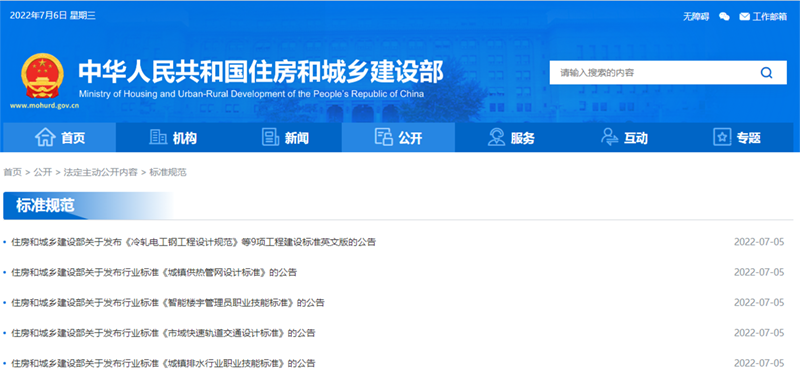Switch to the 新闻 navigation tab
Viewport: 800px width, 385px height.
(285, 137)
